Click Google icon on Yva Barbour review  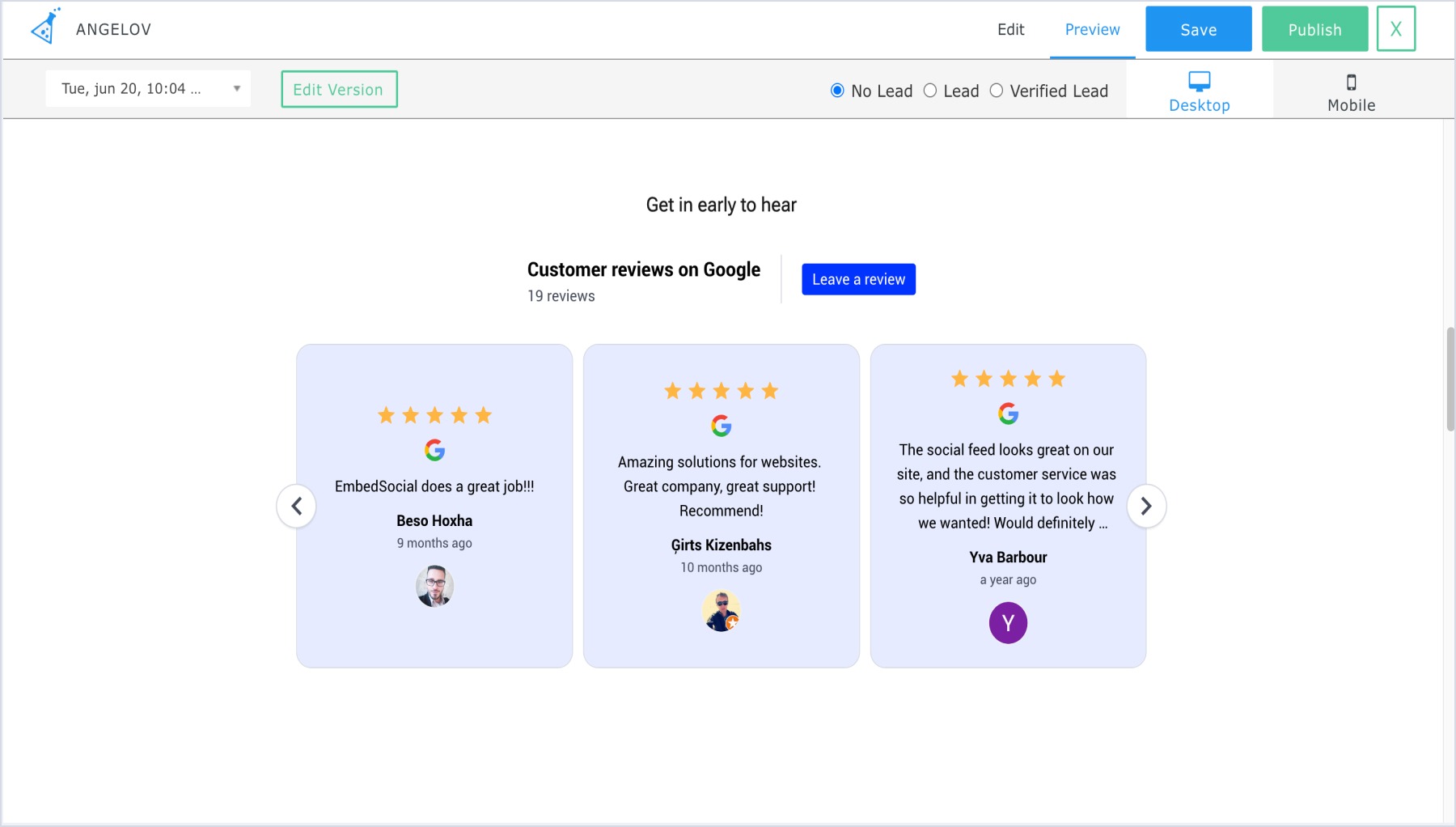point(1008,413)
